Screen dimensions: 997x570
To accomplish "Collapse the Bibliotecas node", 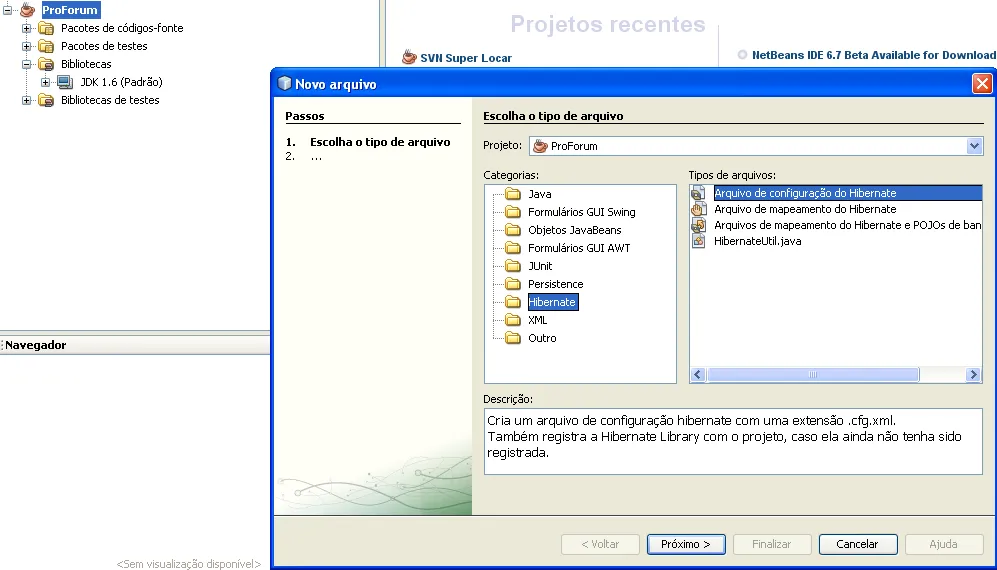I will point(26,64).
